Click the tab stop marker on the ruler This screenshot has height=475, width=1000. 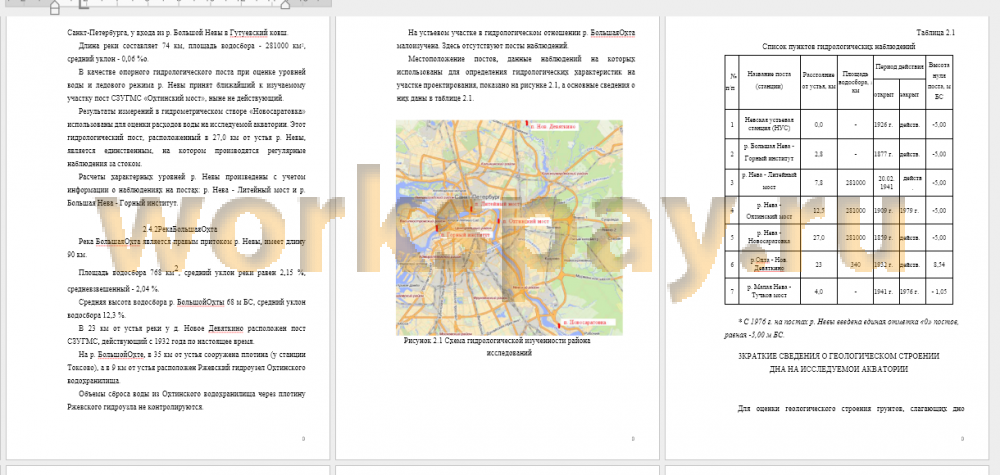click(83, 4)
